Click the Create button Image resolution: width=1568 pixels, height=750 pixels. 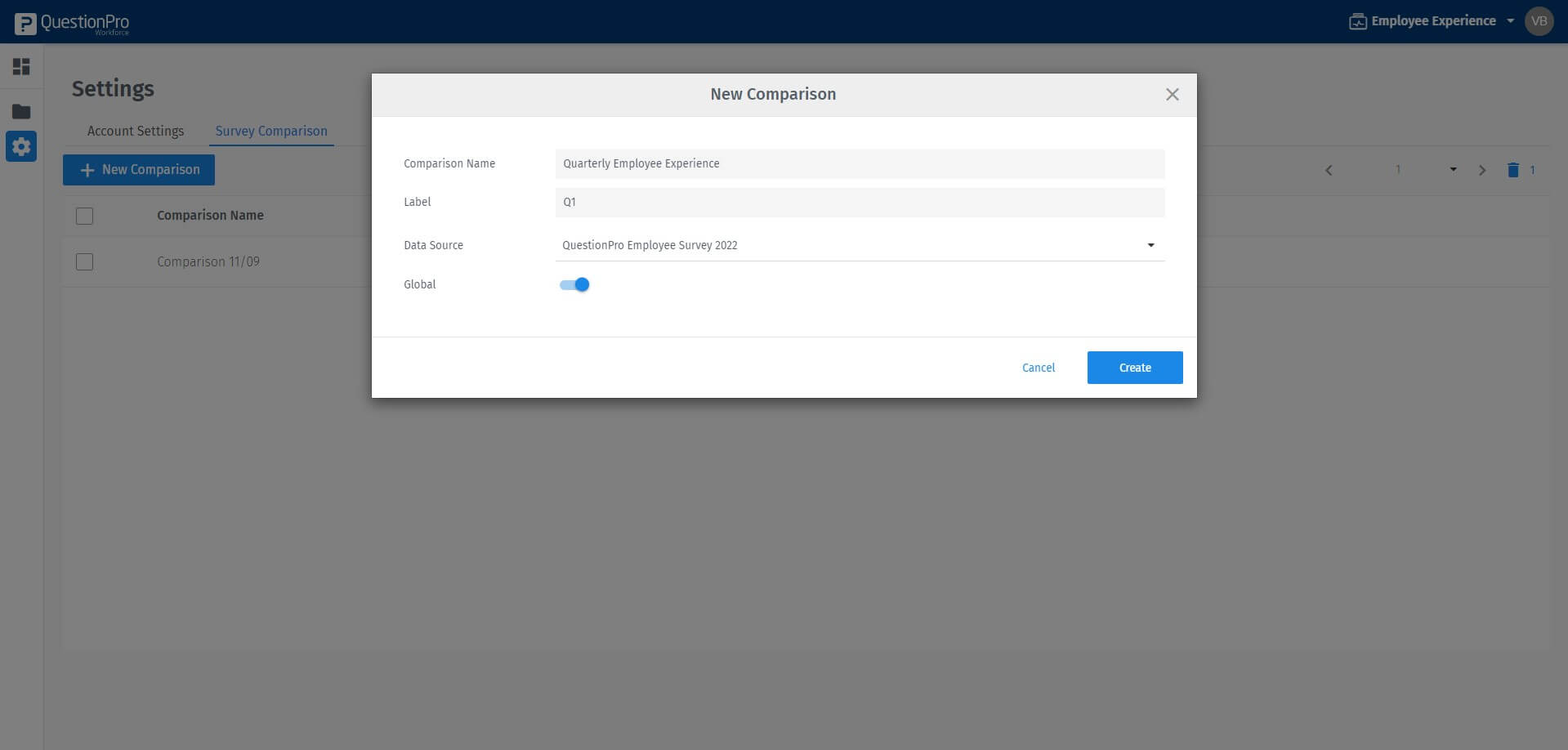1134,367
